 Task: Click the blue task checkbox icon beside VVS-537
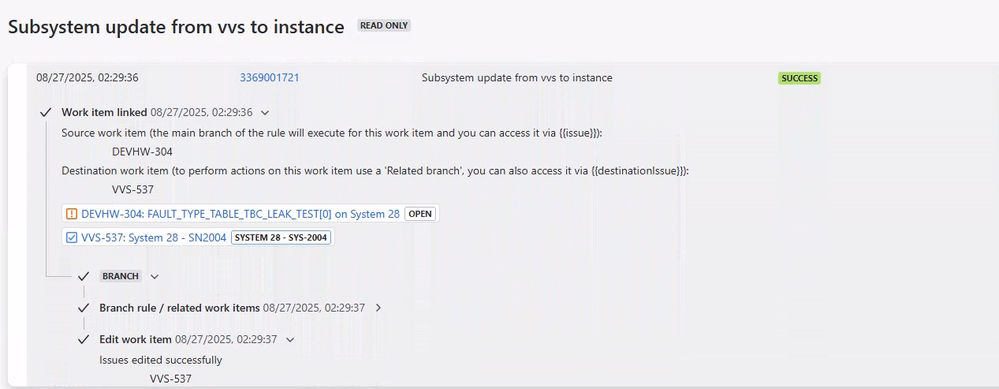pos(72,237)
